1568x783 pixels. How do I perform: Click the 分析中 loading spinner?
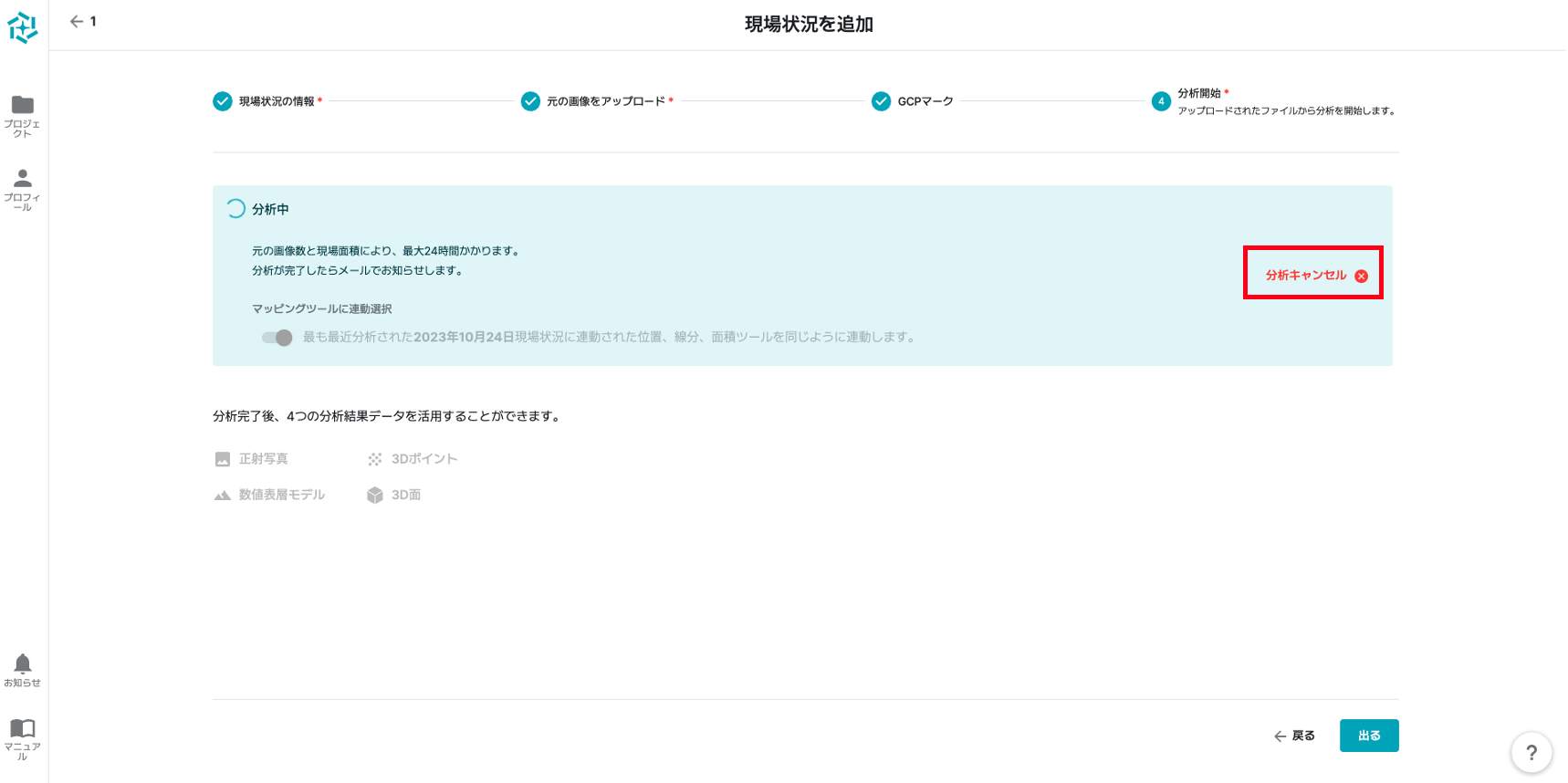[235, 209]
